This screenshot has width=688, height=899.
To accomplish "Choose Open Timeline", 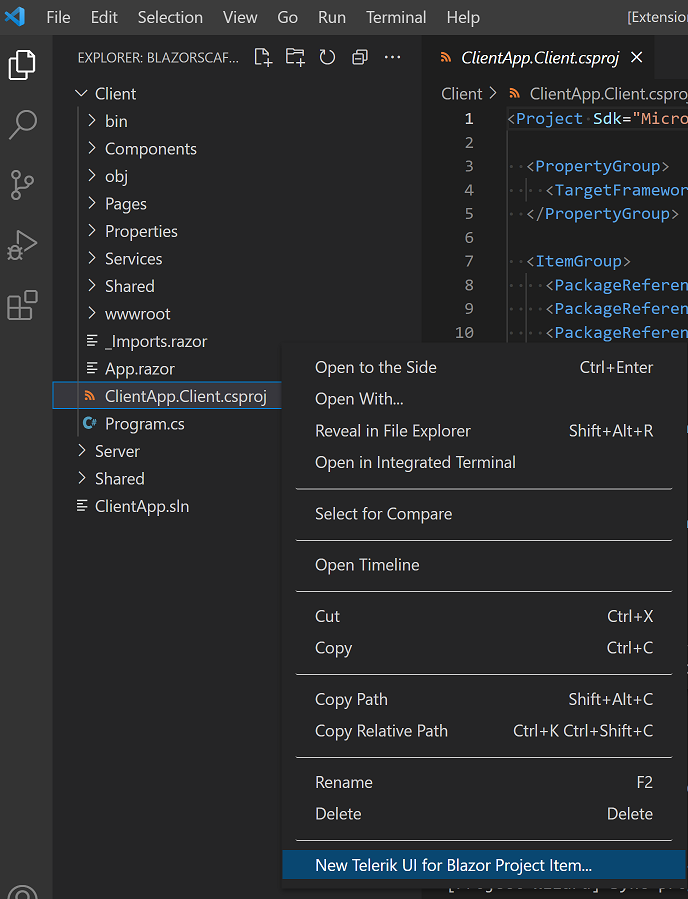I will [484, 565].
